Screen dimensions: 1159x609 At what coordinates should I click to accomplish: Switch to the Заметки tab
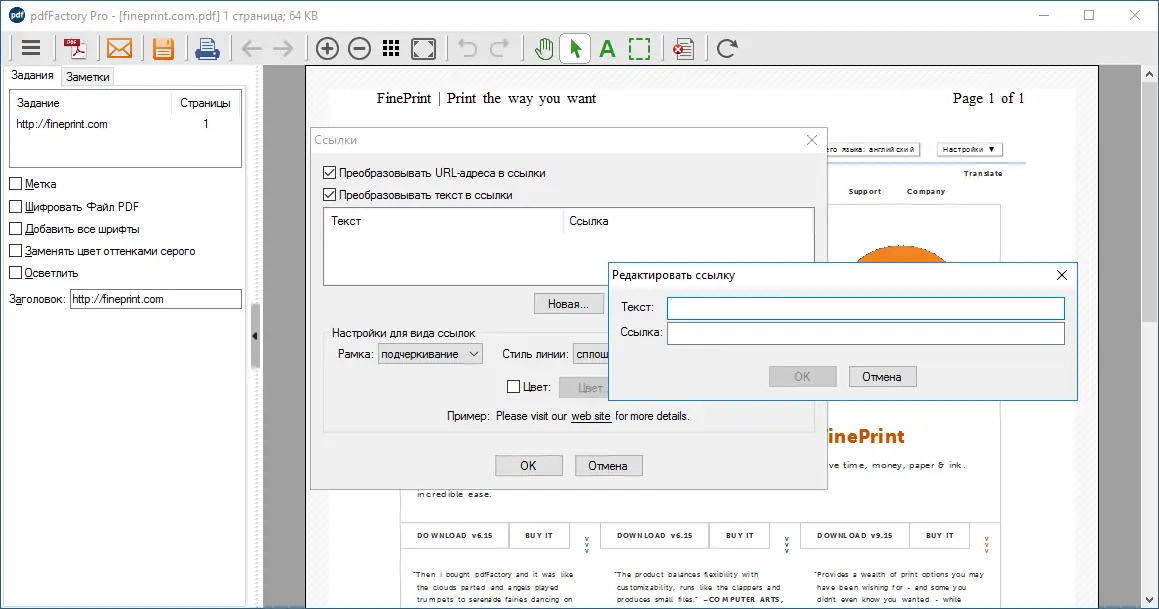(87, 75)
